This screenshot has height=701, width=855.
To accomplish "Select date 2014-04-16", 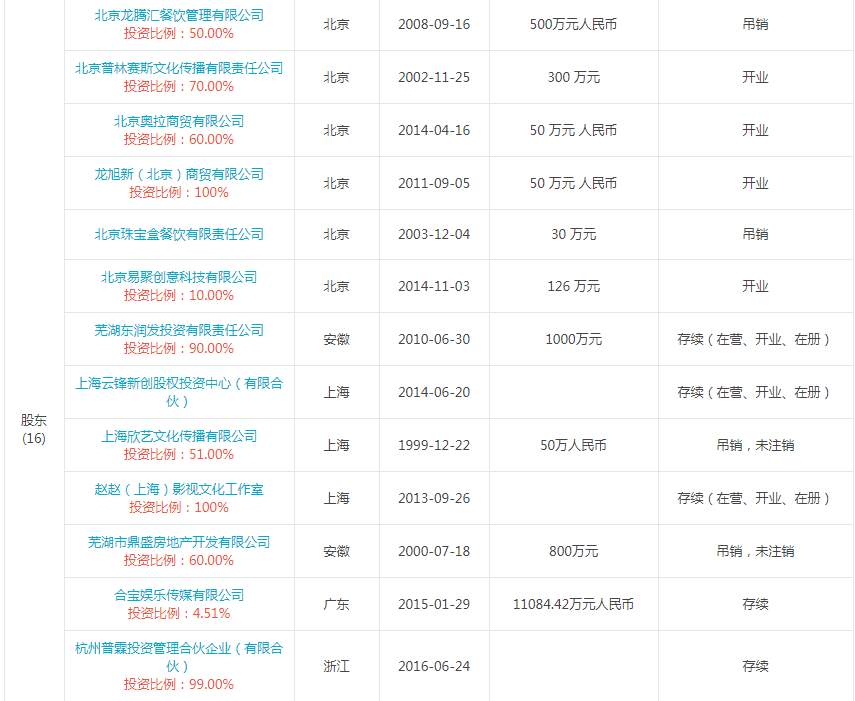I will [x=434, y=130].
